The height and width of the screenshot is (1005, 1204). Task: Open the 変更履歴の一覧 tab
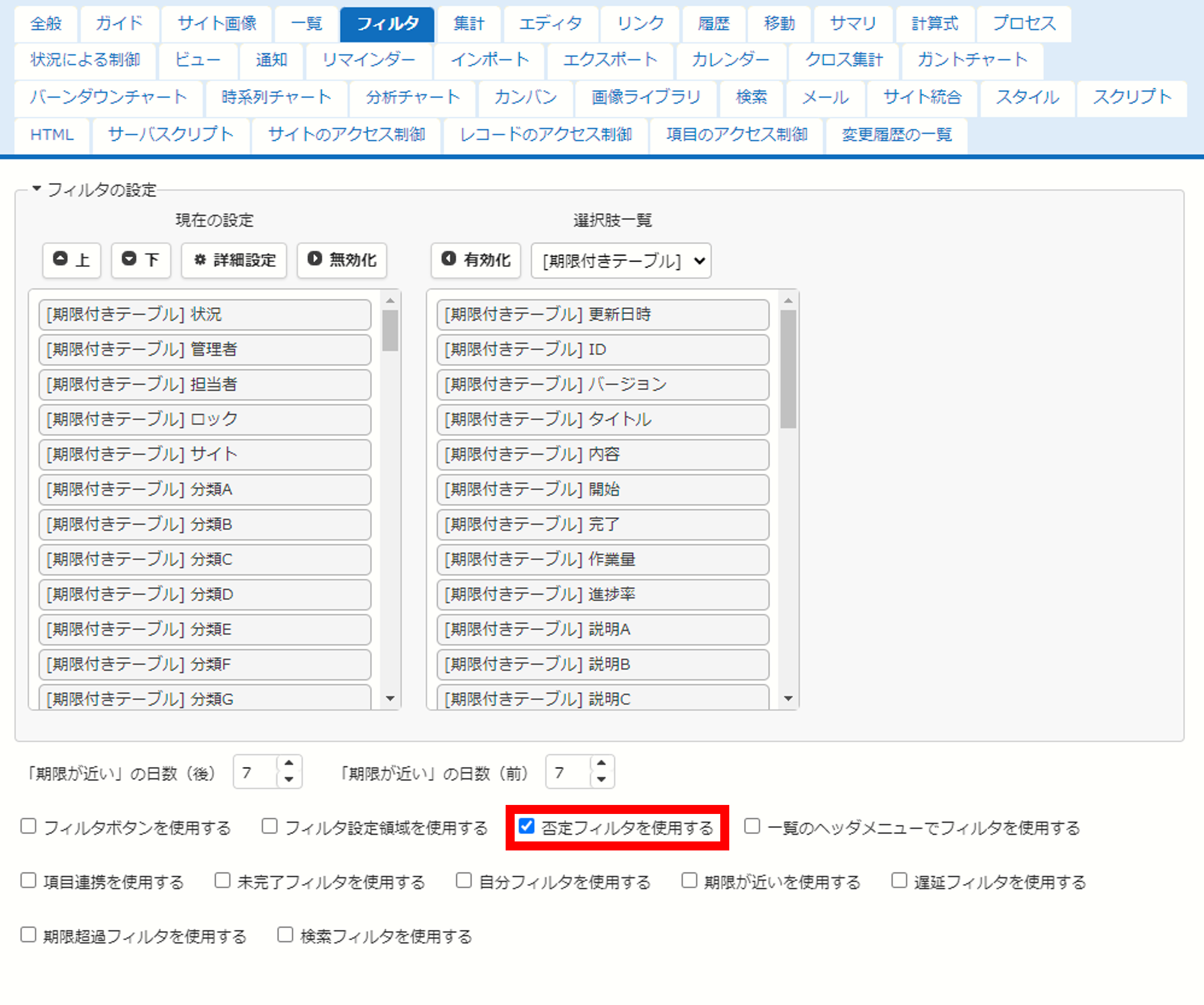tap(897, 135)
